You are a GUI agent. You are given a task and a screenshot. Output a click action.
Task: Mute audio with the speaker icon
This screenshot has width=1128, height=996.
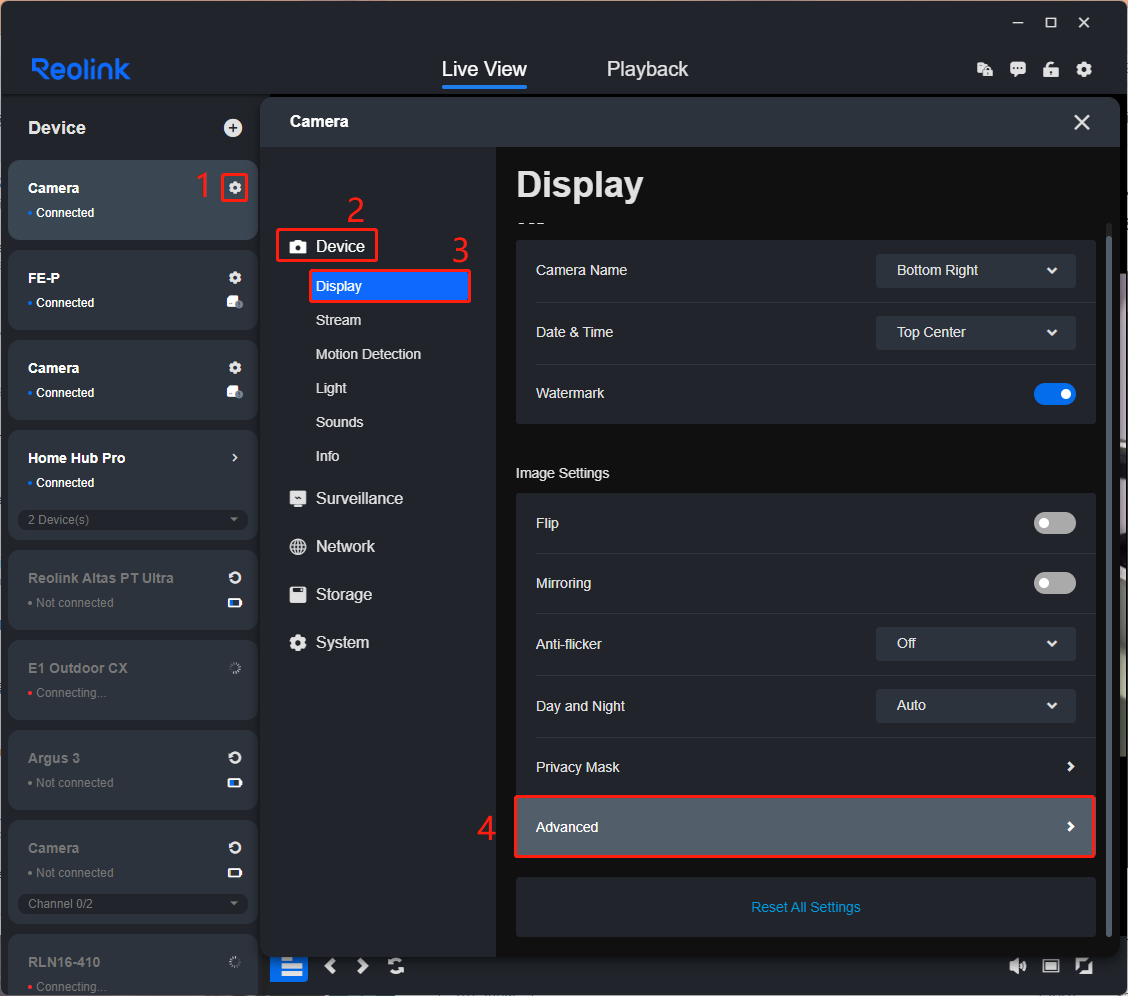point(1018,966)
